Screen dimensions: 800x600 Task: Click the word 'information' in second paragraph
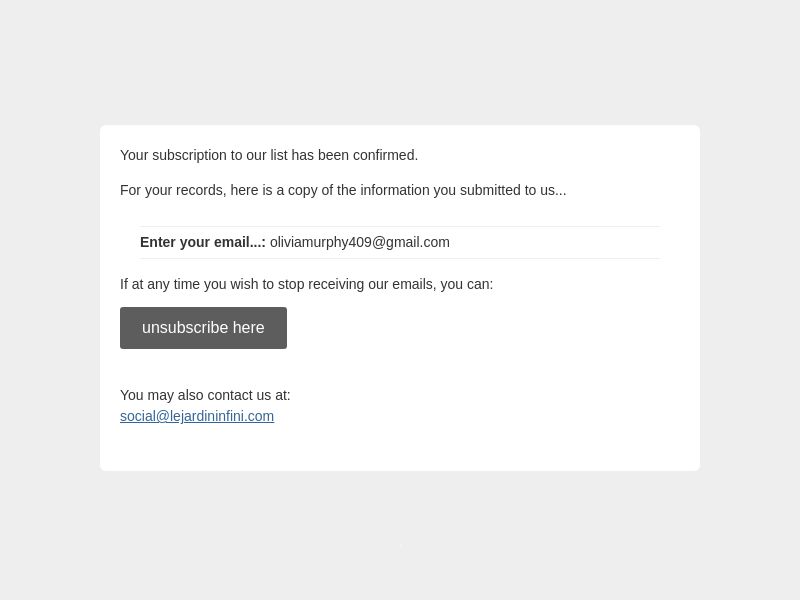[x=395, y=190]
